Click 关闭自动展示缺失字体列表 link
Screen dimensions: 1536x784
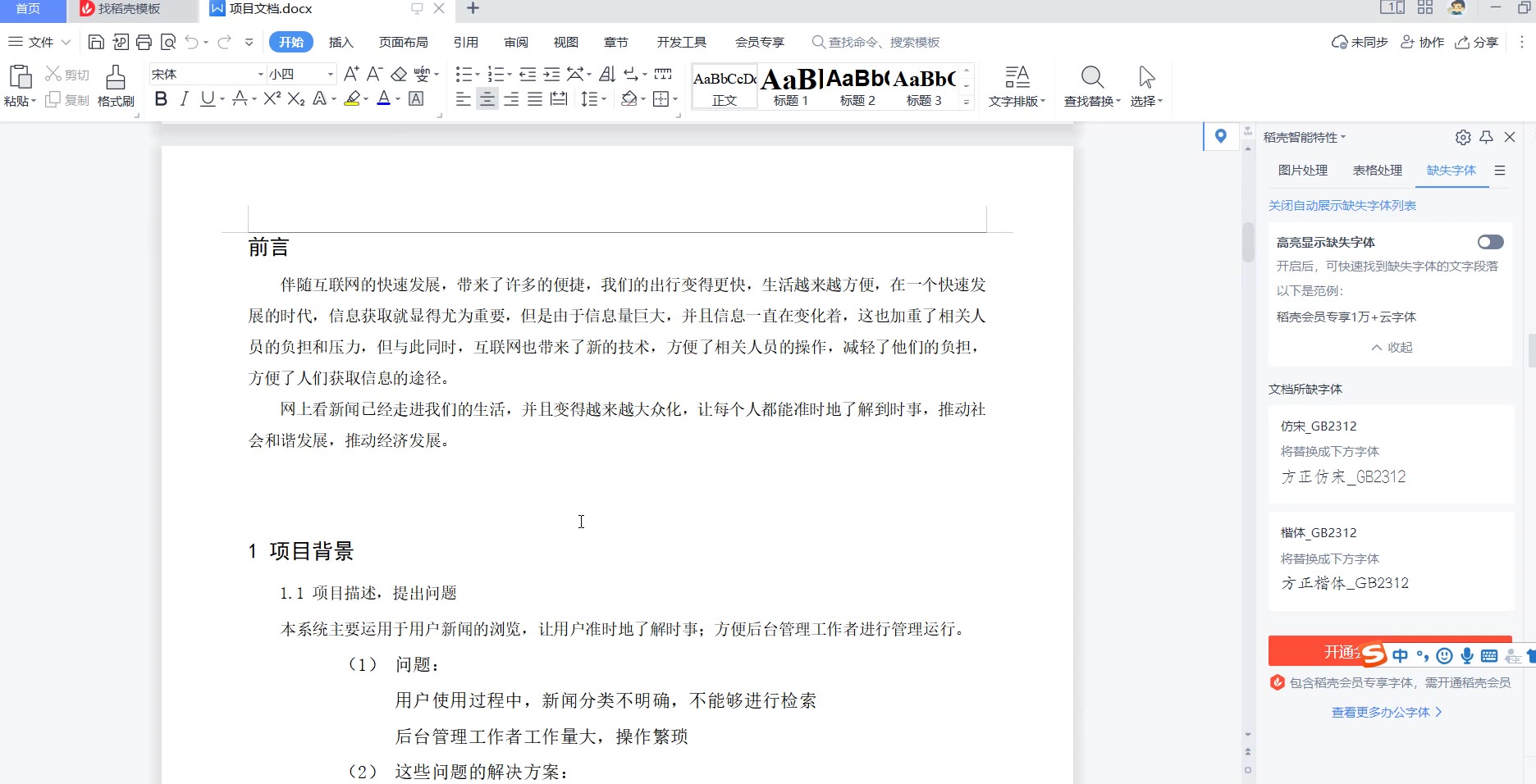click(1342, 206)
